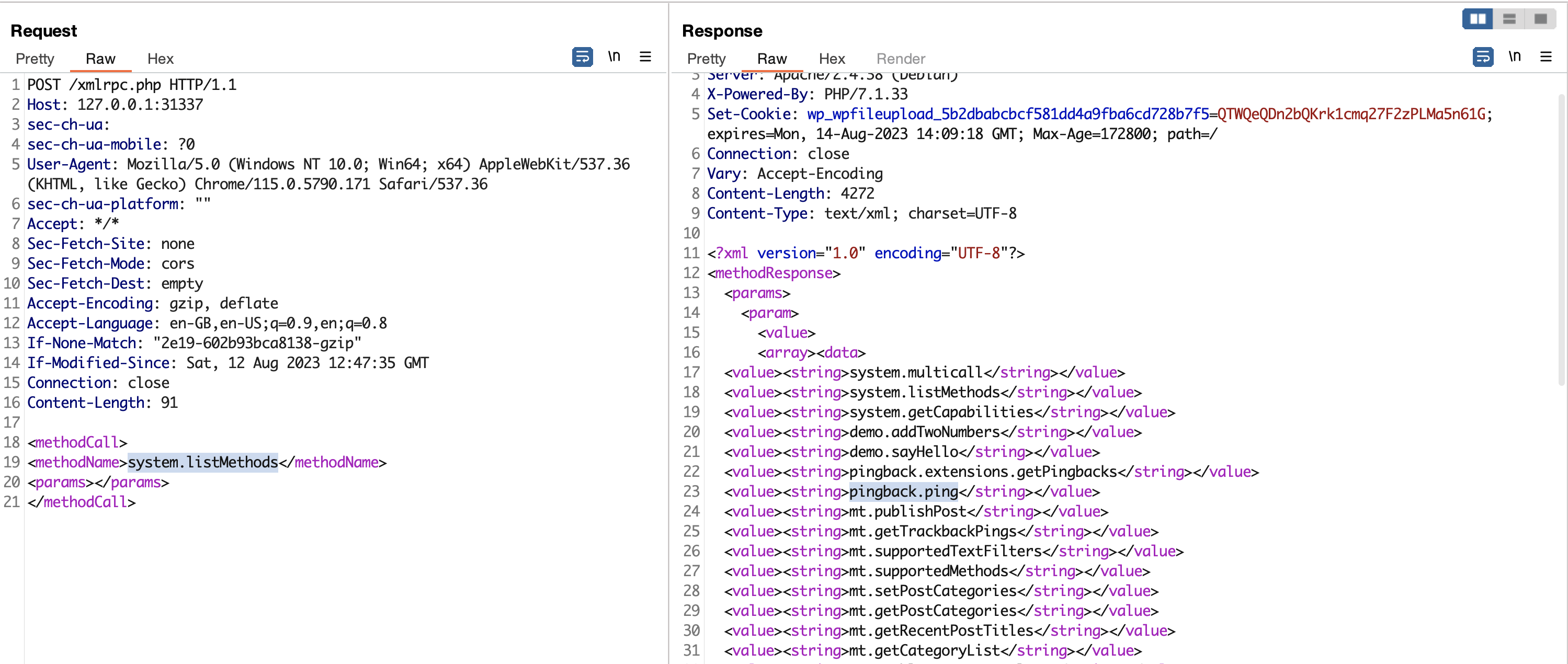Viewport: 1568px width, 664px height.
Task: Click Content-Type text/xml response header
Action: [861, 213]
